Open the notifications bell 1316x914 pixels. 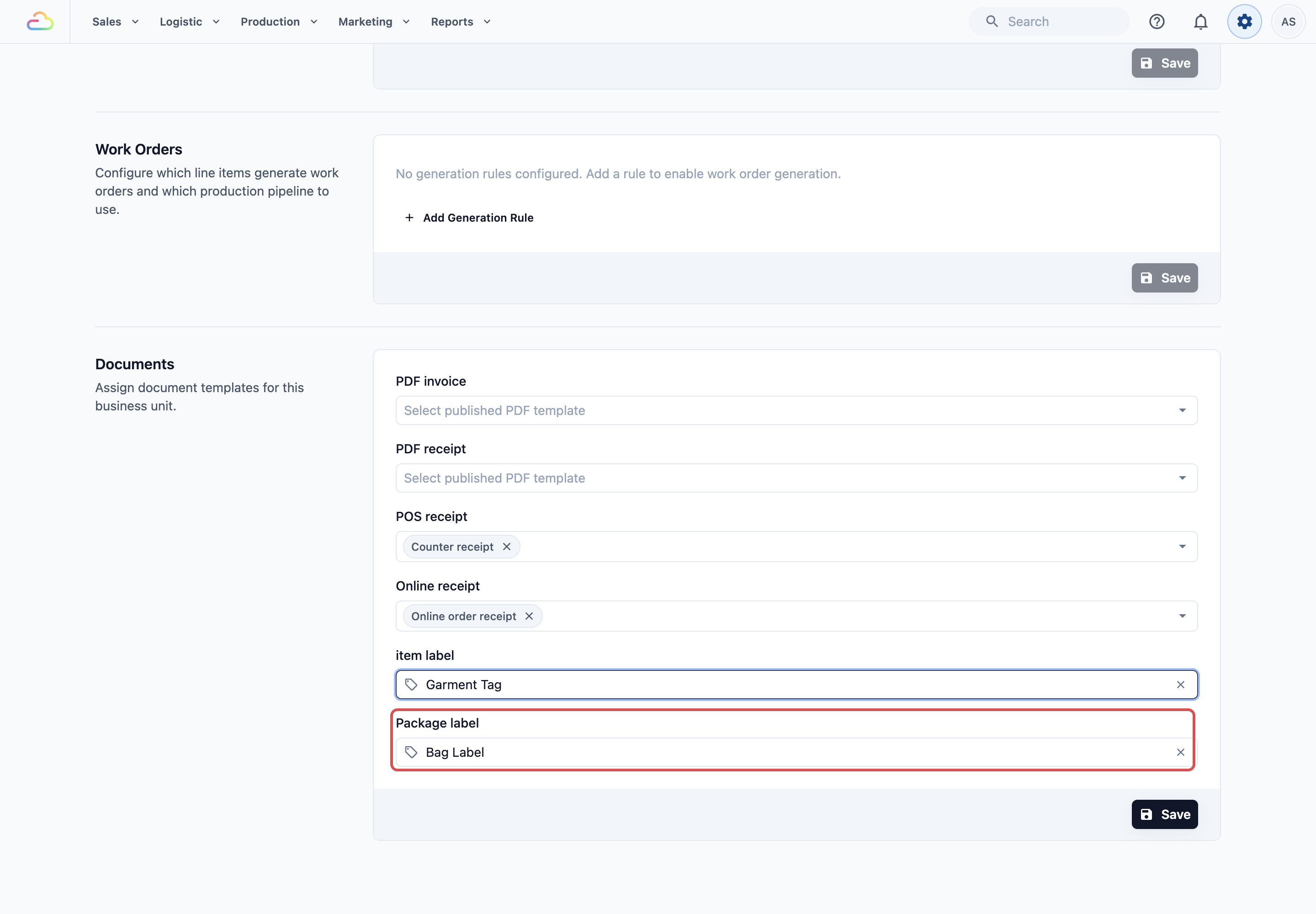1200,21
